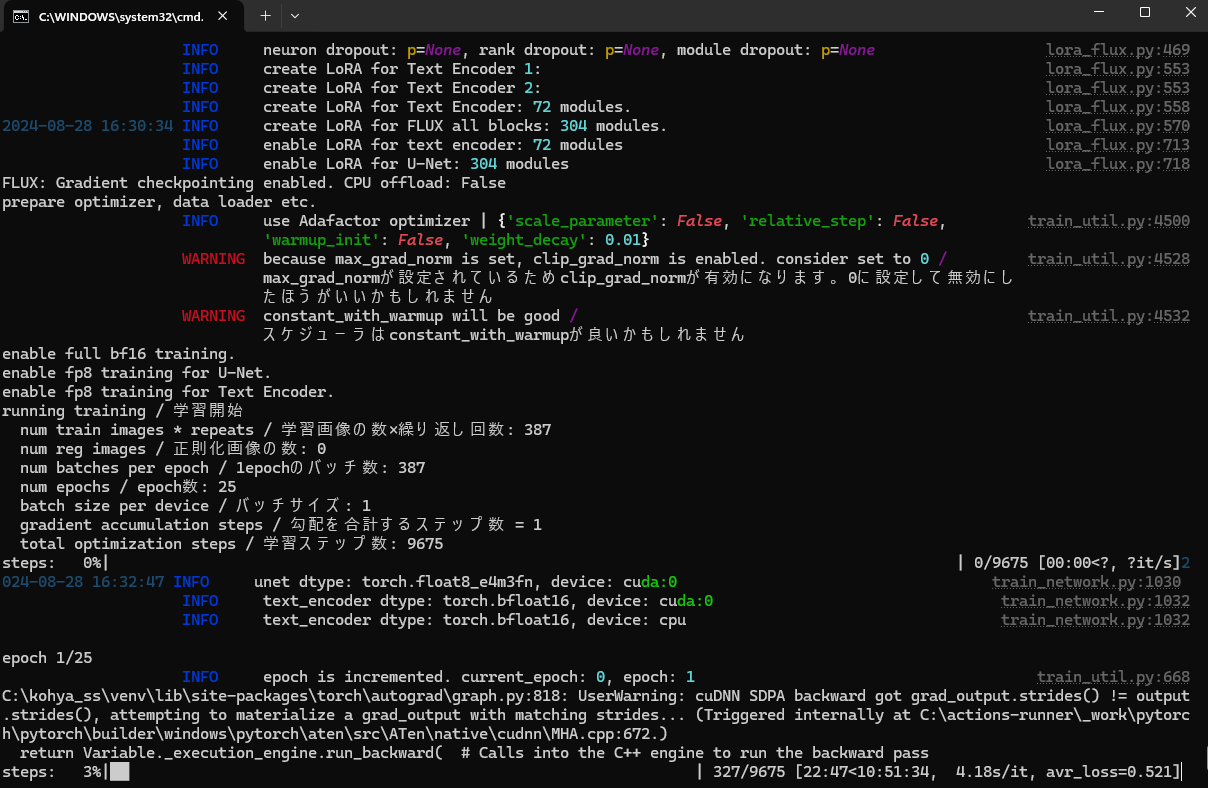The height and width of the screenshot is (788, 1208).
Task: Click the 'enable full bf16 training.' line
Action: [x=118, y=354]
